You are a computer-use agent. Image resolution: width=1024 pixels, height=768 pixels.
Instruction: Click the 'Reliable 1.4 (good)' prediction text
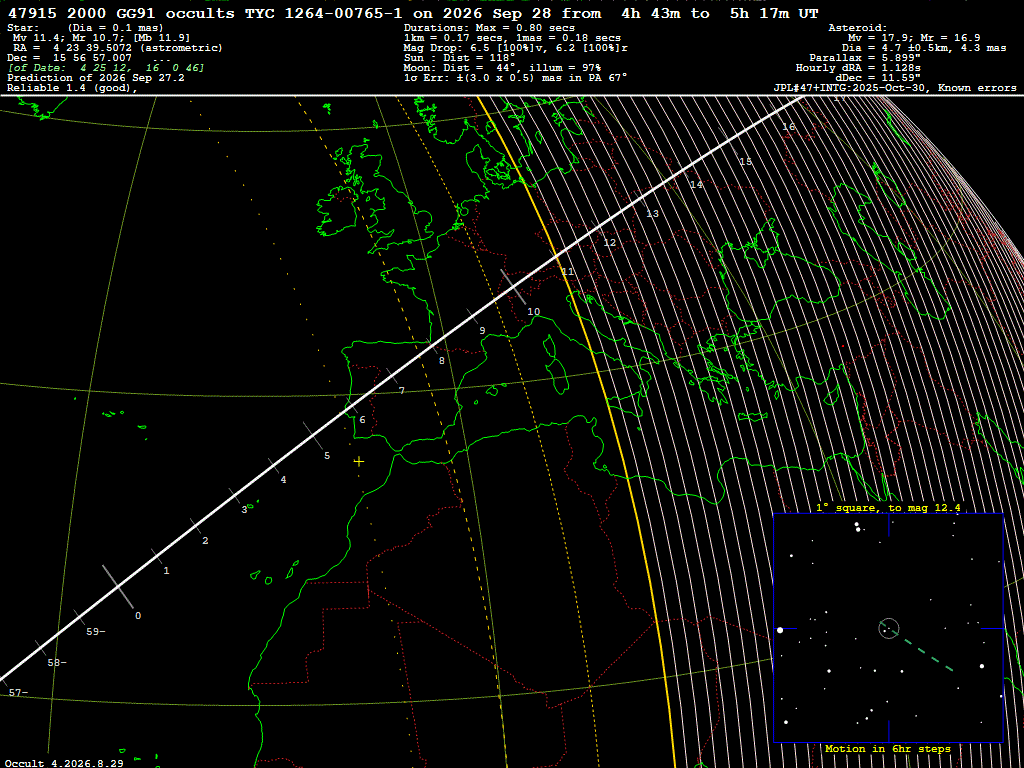coord(72,89)
